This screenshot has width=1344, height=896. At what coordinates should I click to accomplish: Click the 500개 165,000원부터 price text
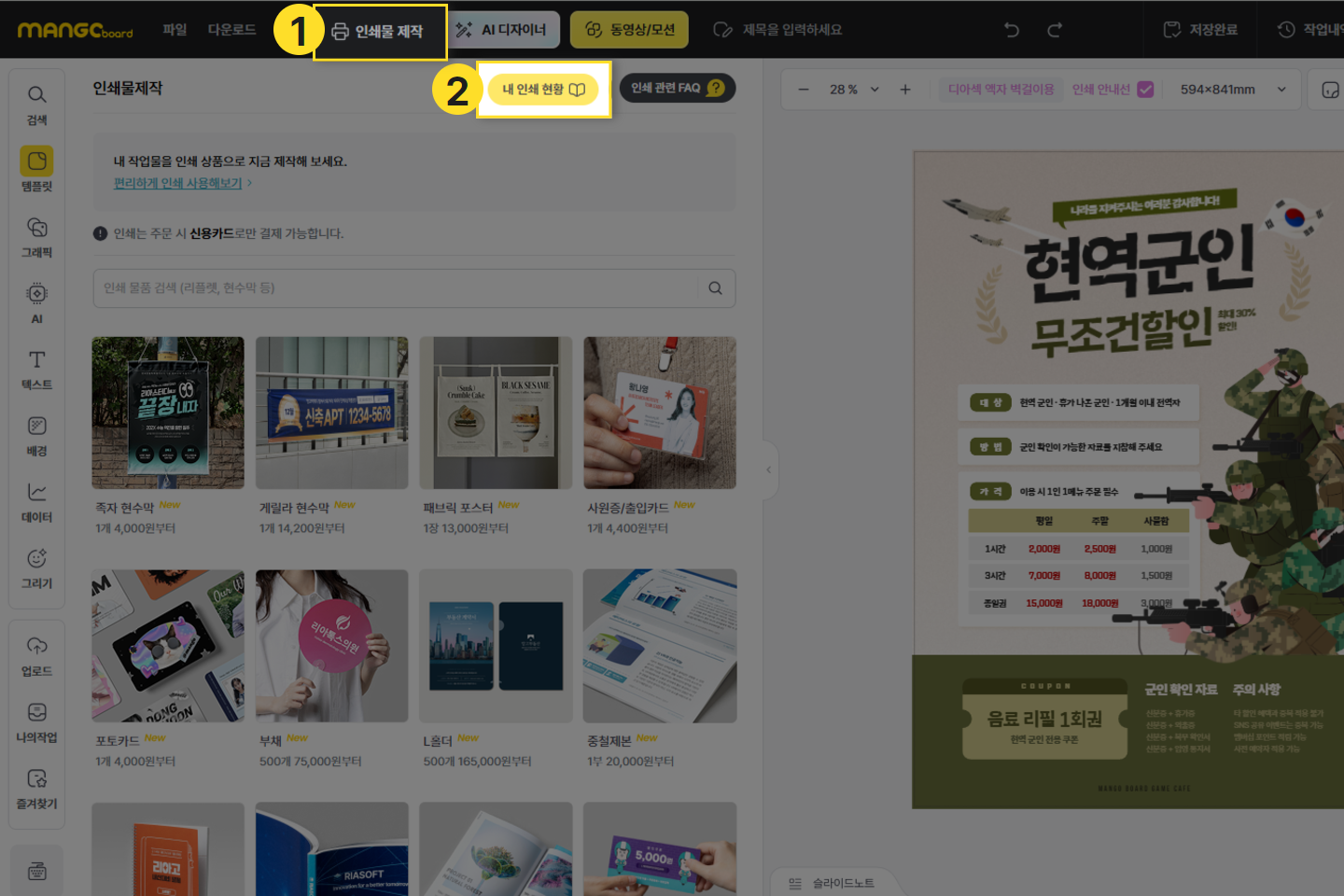477,762
